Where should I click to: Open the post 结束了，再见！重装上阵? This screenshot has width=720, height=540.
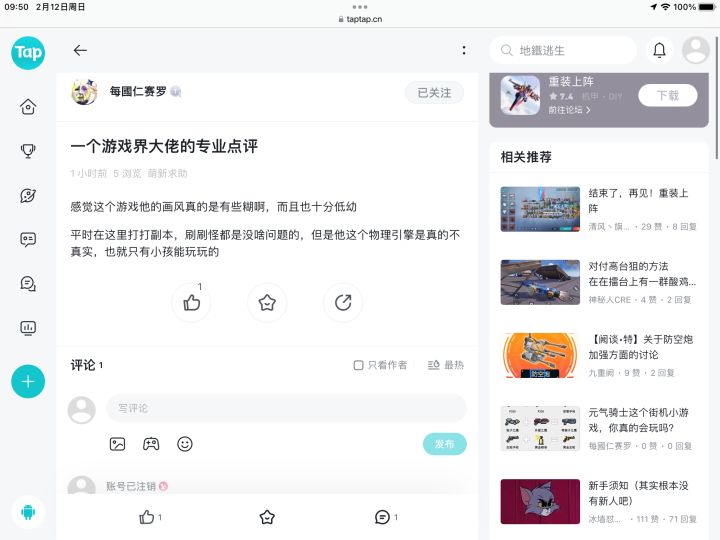click(638, 201)
